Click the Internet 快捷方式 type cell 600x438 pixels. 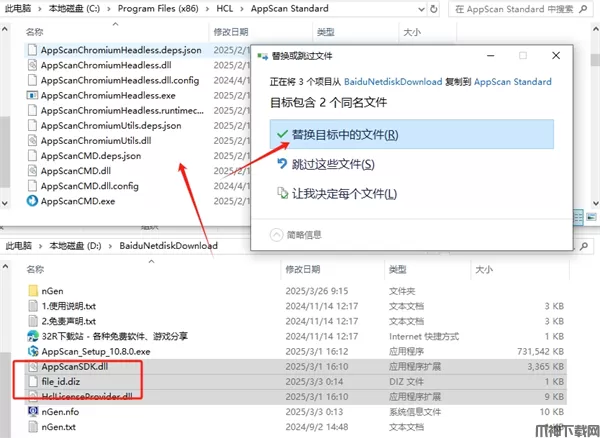pos(424,336)
